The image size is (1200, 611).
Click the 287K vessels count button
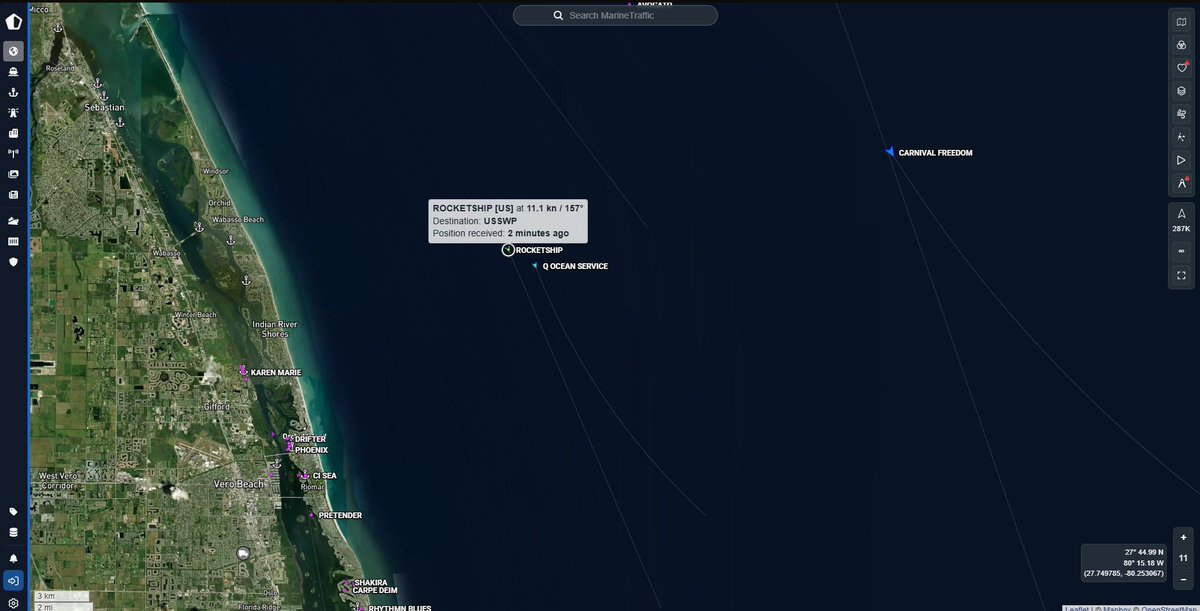(1181, 220)
